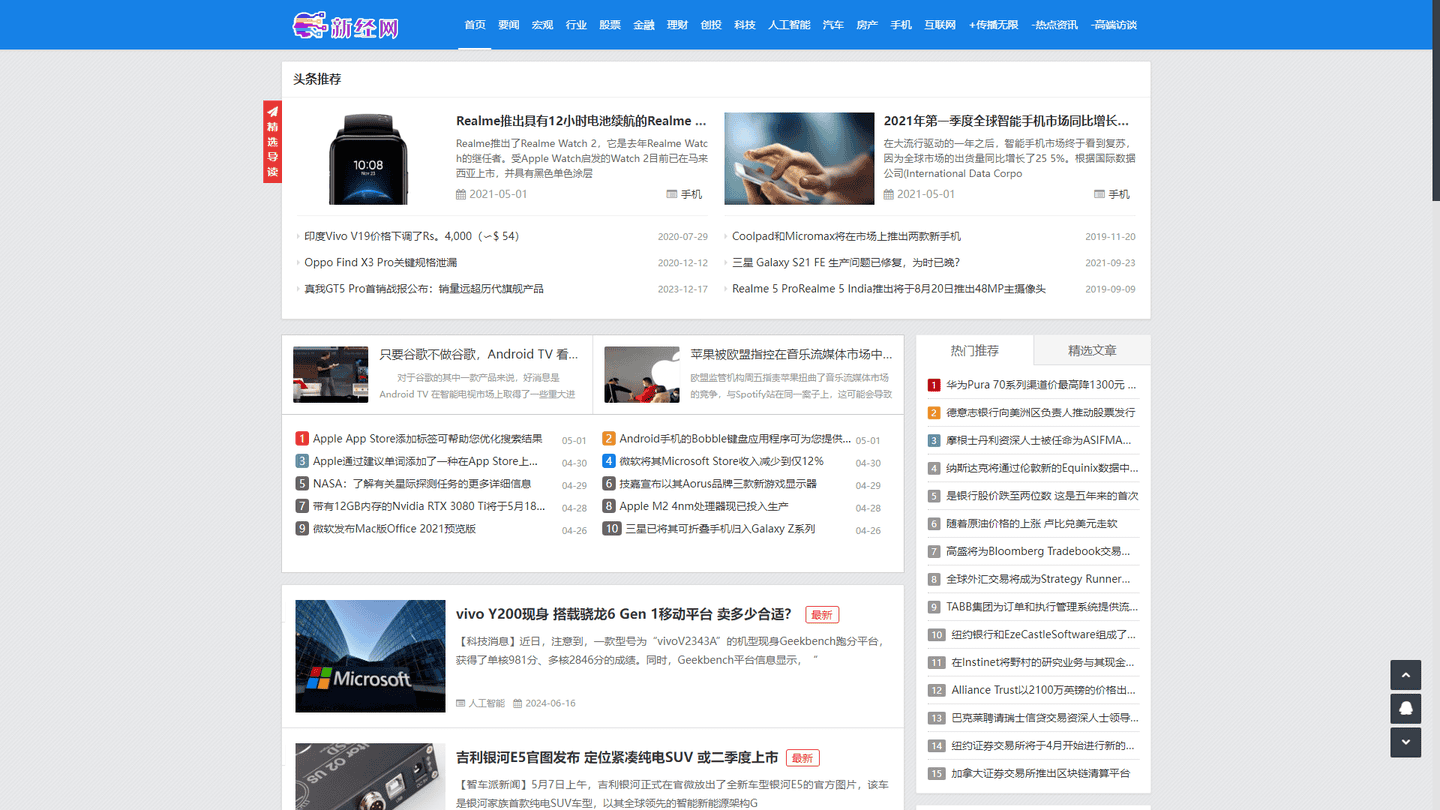The height and width of the screenshot is (810, 1440).
Task: Open the 加拿大证券交易所 ranked item
Action: coord(1041,773)
